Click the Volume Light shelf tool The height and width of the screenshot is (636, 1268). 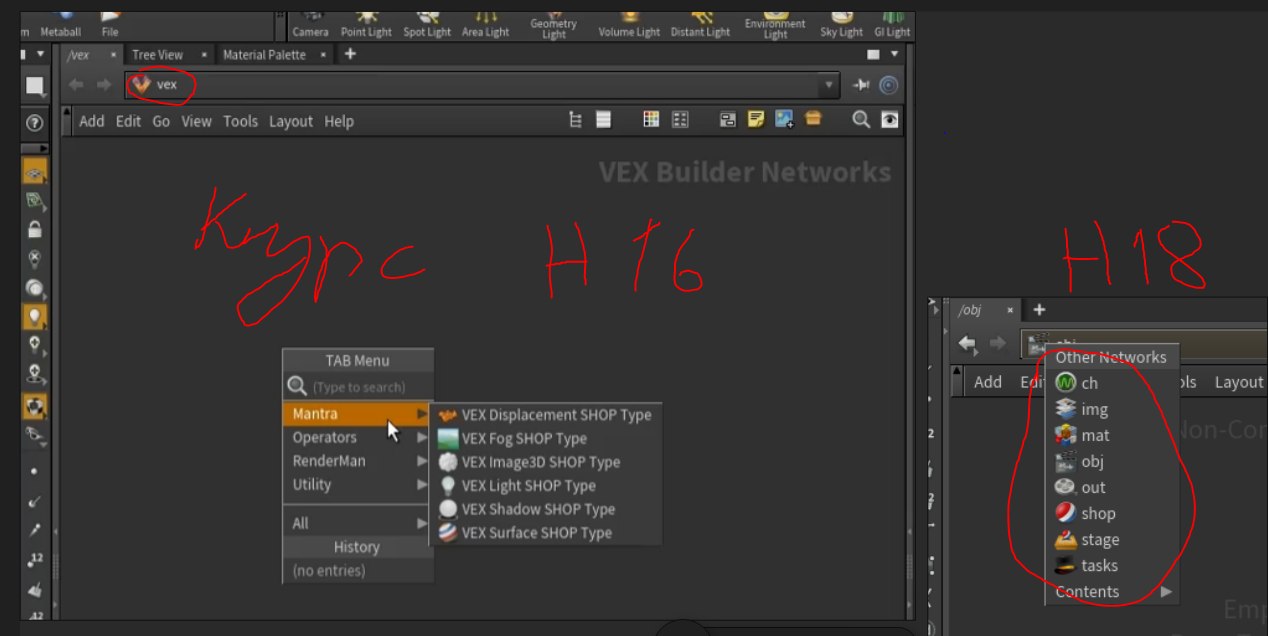(629, 24)
